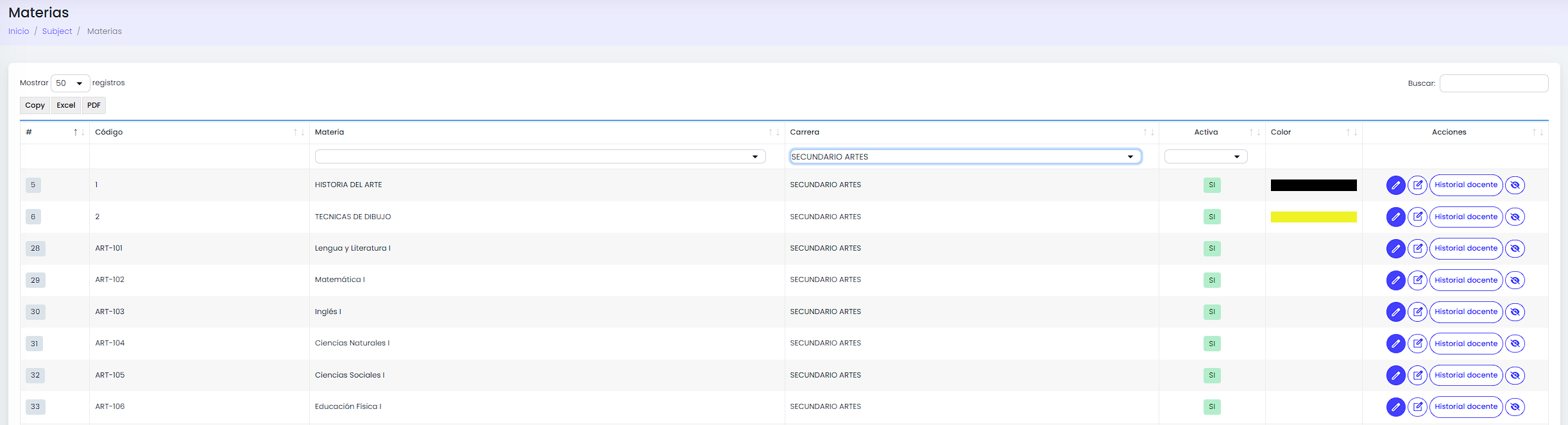
Task: Click the Excel export button
Action: 66,105
